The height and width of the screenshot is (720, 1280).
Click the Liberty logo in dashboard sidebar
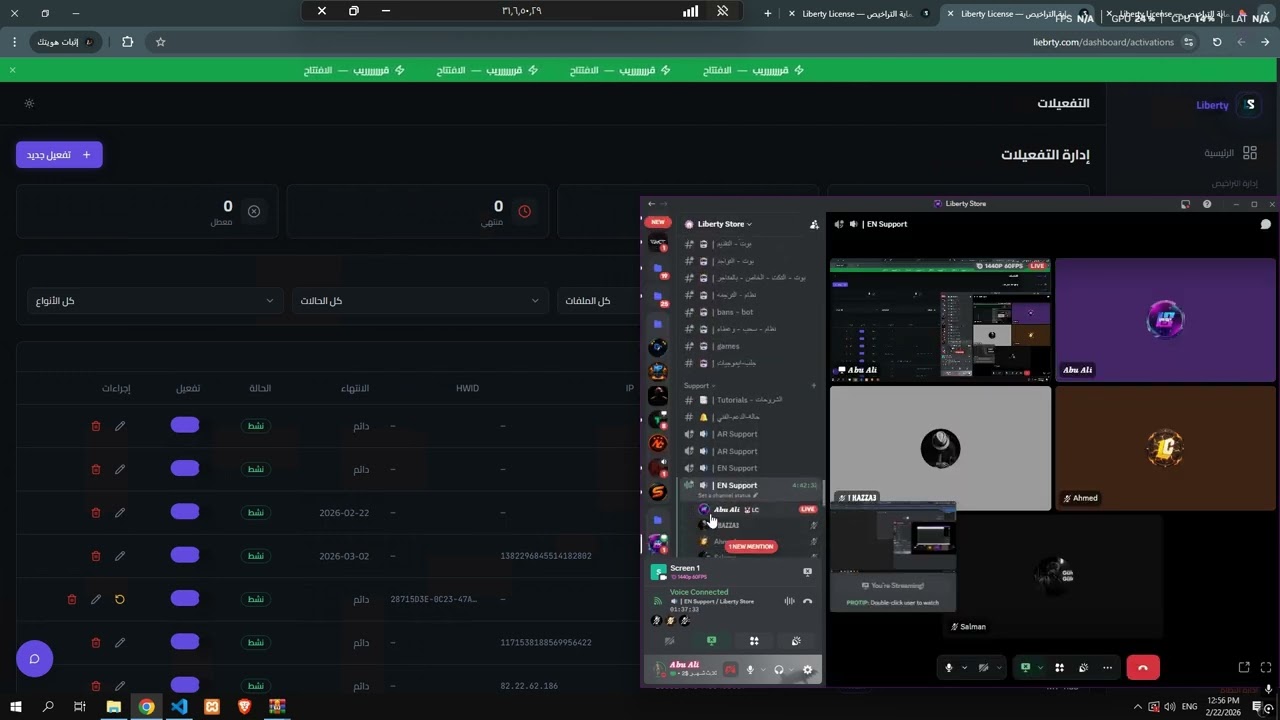pos(1249,105)
